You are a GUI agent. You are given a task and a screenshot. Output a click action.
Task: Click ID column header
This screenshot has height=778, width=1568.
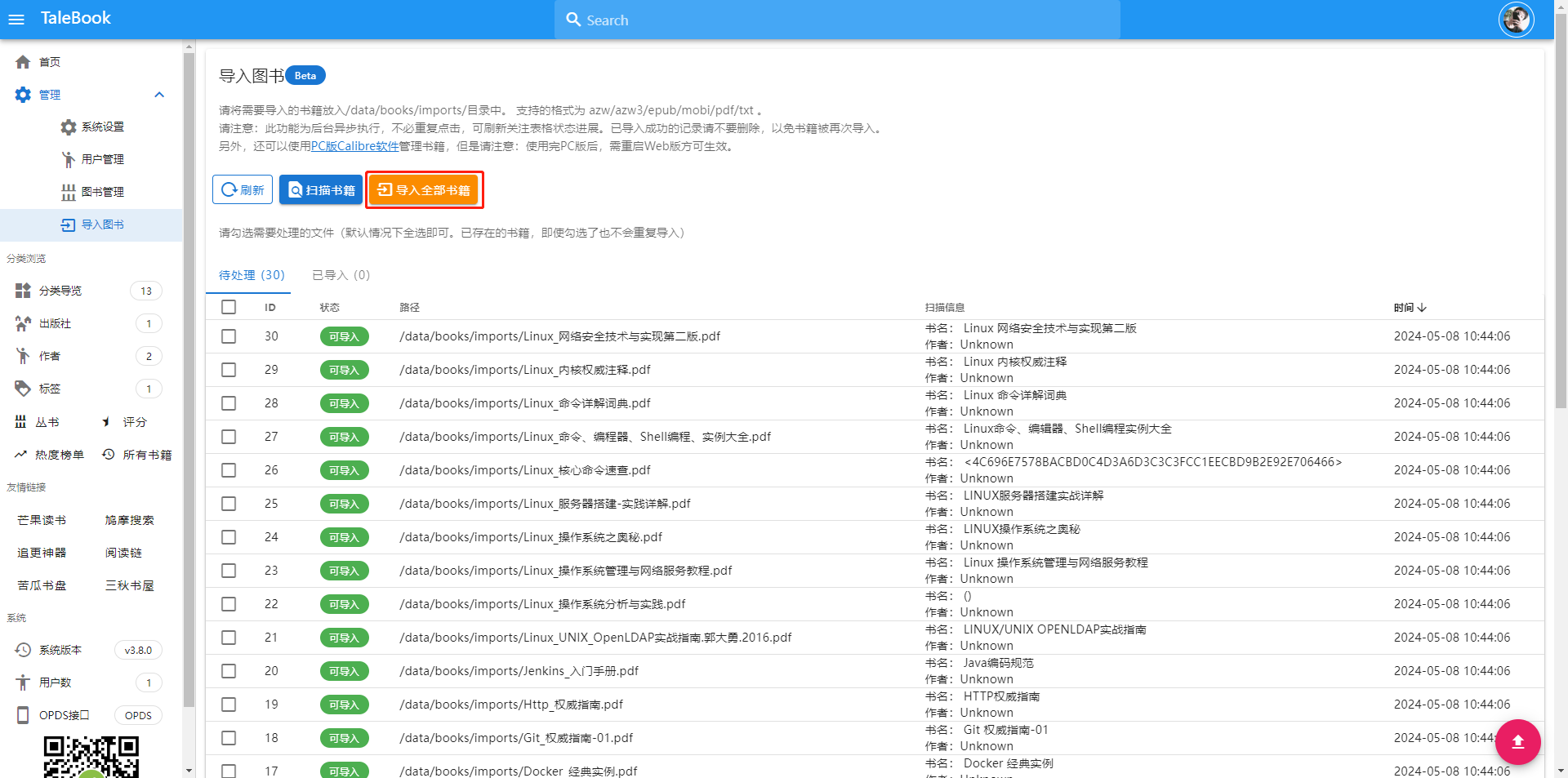(x=270, y=308)
